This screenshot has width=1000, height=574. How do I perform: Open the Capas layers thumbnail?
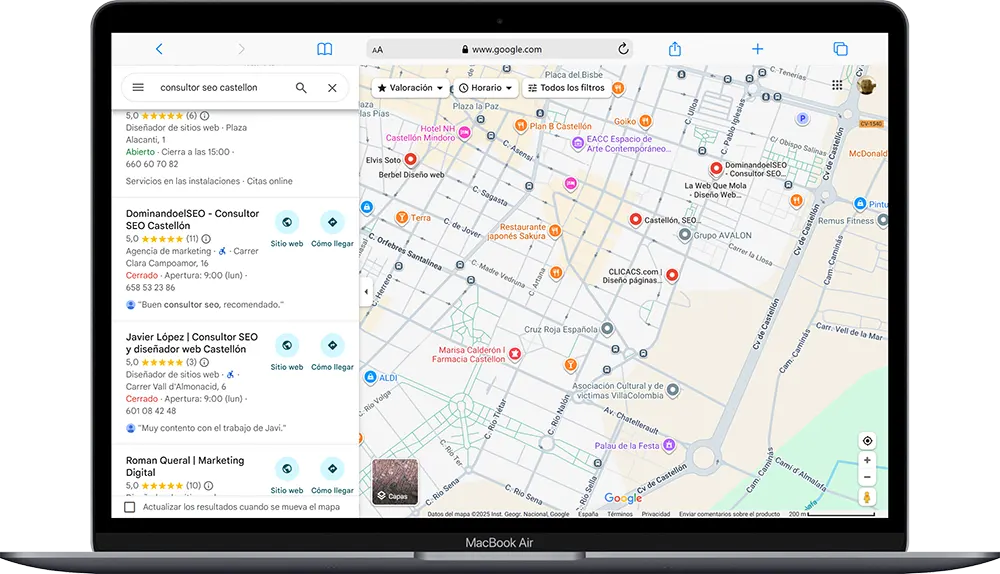pyautogui.click(x=394, y=481)
